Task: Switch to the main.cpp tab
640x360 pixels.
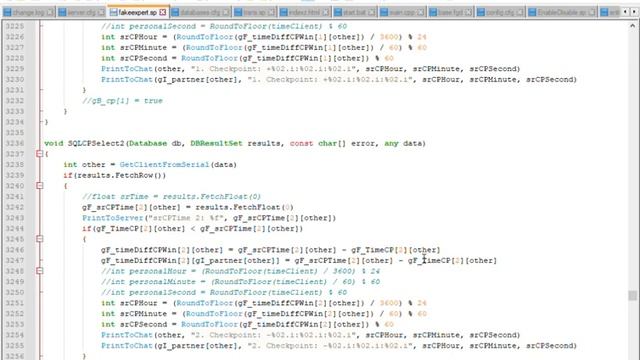Action: tap(402, 12)
